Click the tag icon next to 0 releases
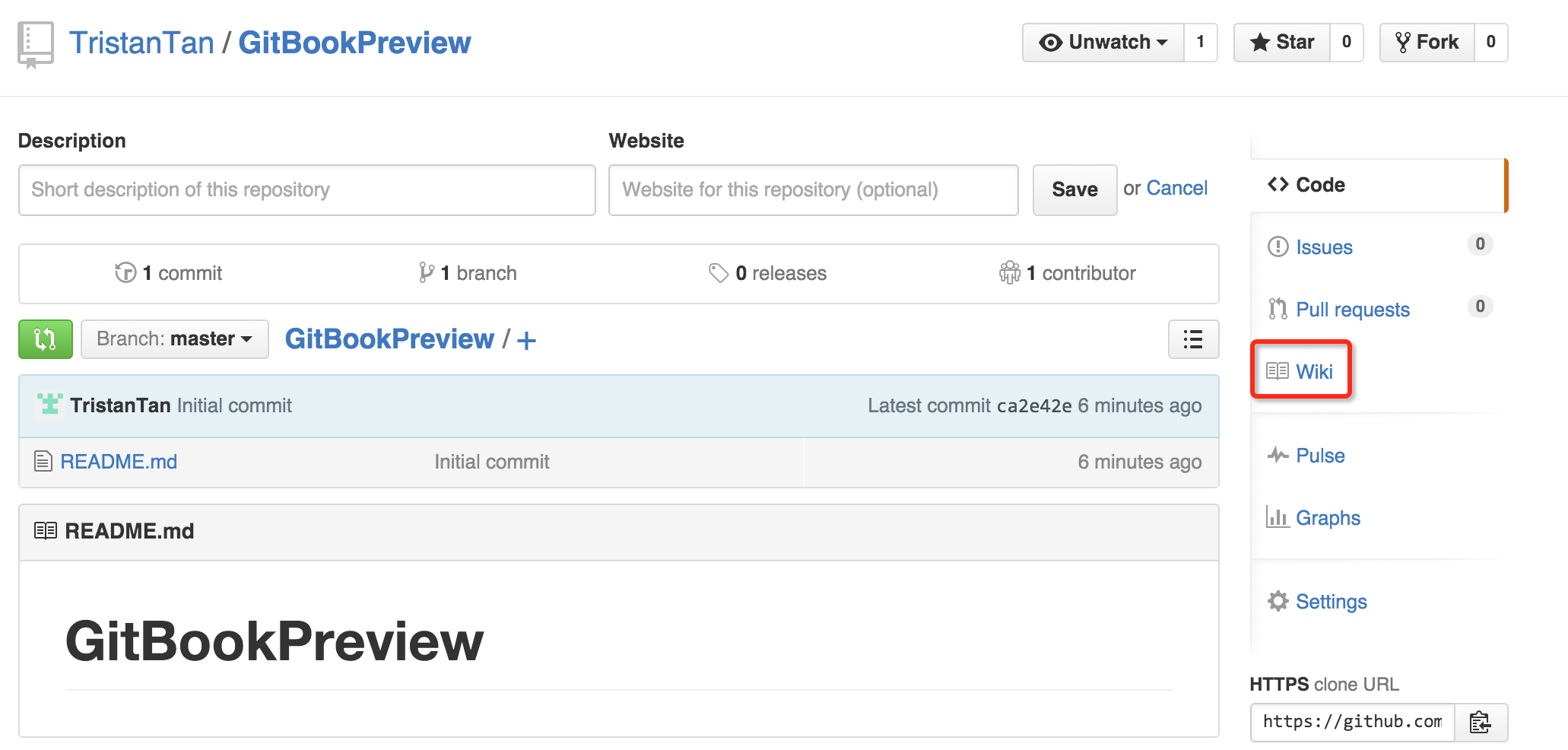1568x750 pixels. point(719,272)
